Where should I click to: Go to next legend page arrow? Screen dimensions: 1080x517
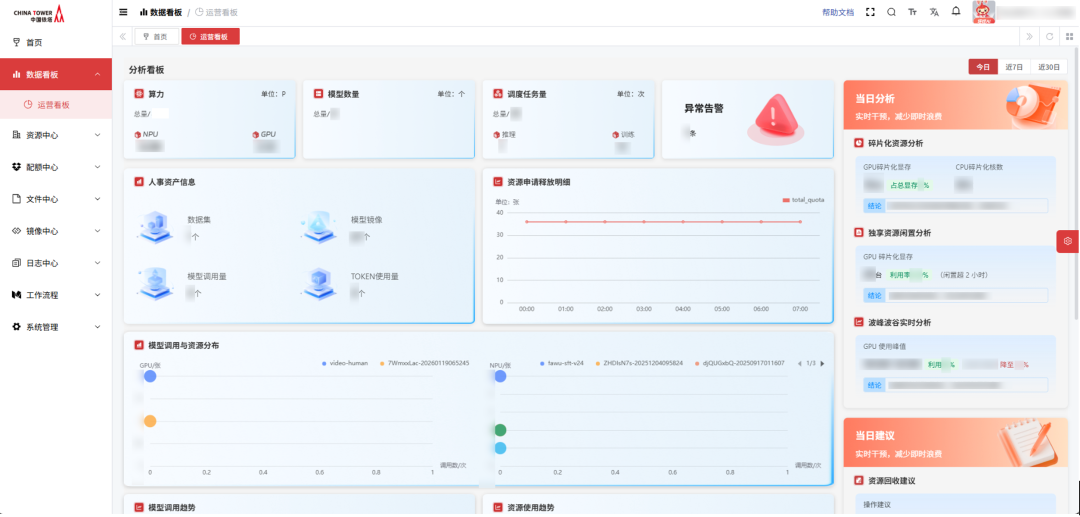(822, 363)
